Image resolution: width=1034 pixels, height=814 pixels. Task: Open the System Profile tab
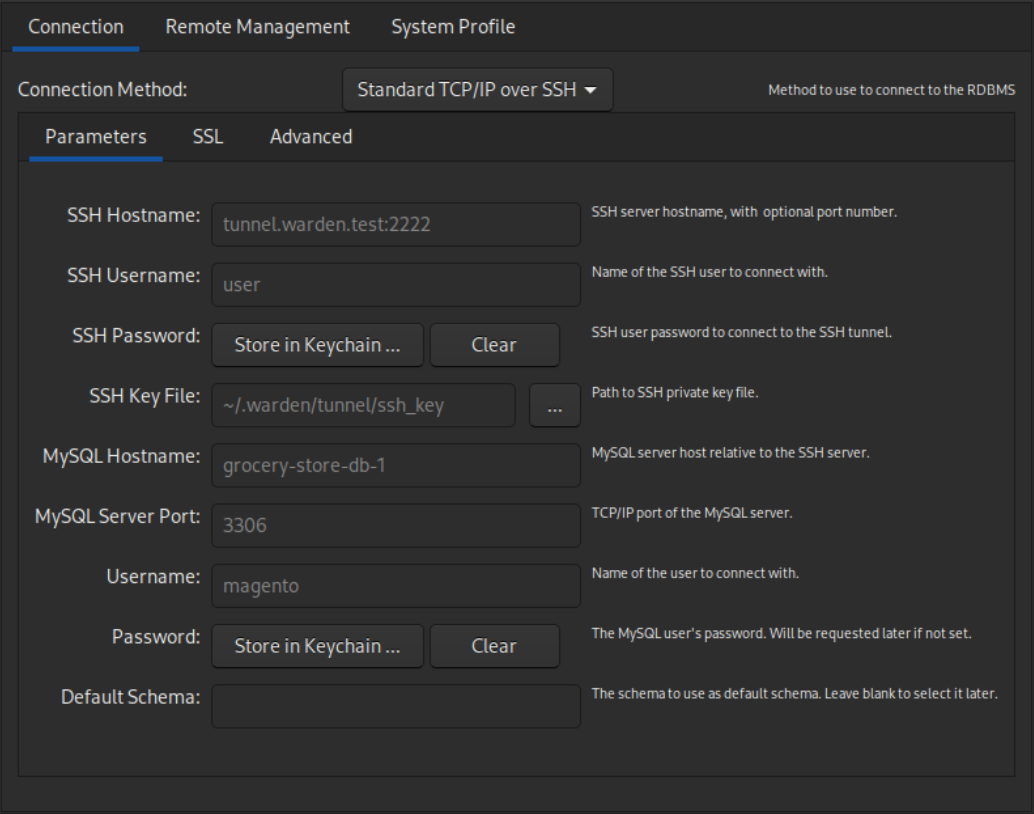click(x=453, y=27)
